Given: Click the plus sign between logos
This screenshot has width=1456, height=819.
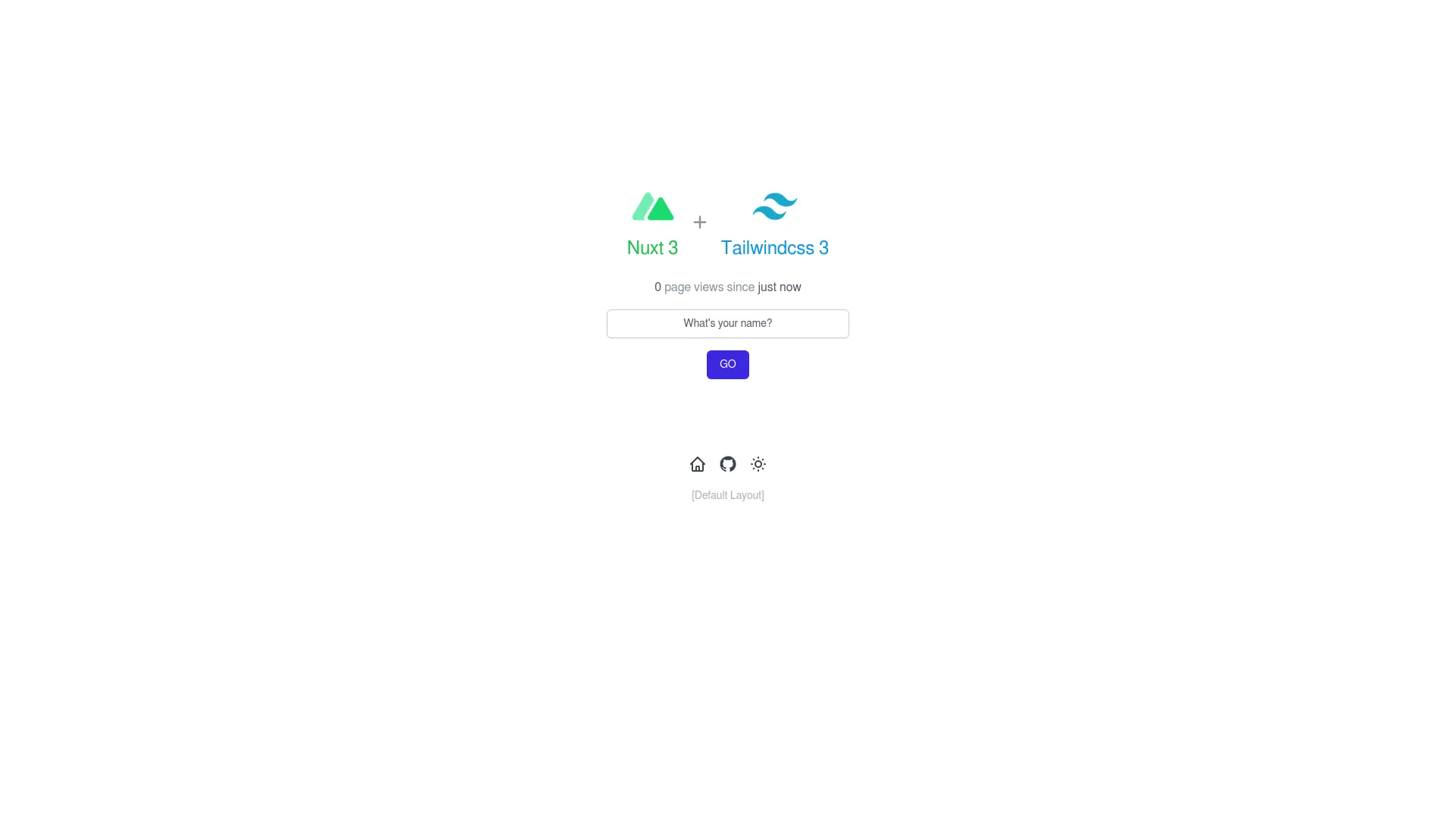Looking at the screenshot, I should click(x=700, y=221).
